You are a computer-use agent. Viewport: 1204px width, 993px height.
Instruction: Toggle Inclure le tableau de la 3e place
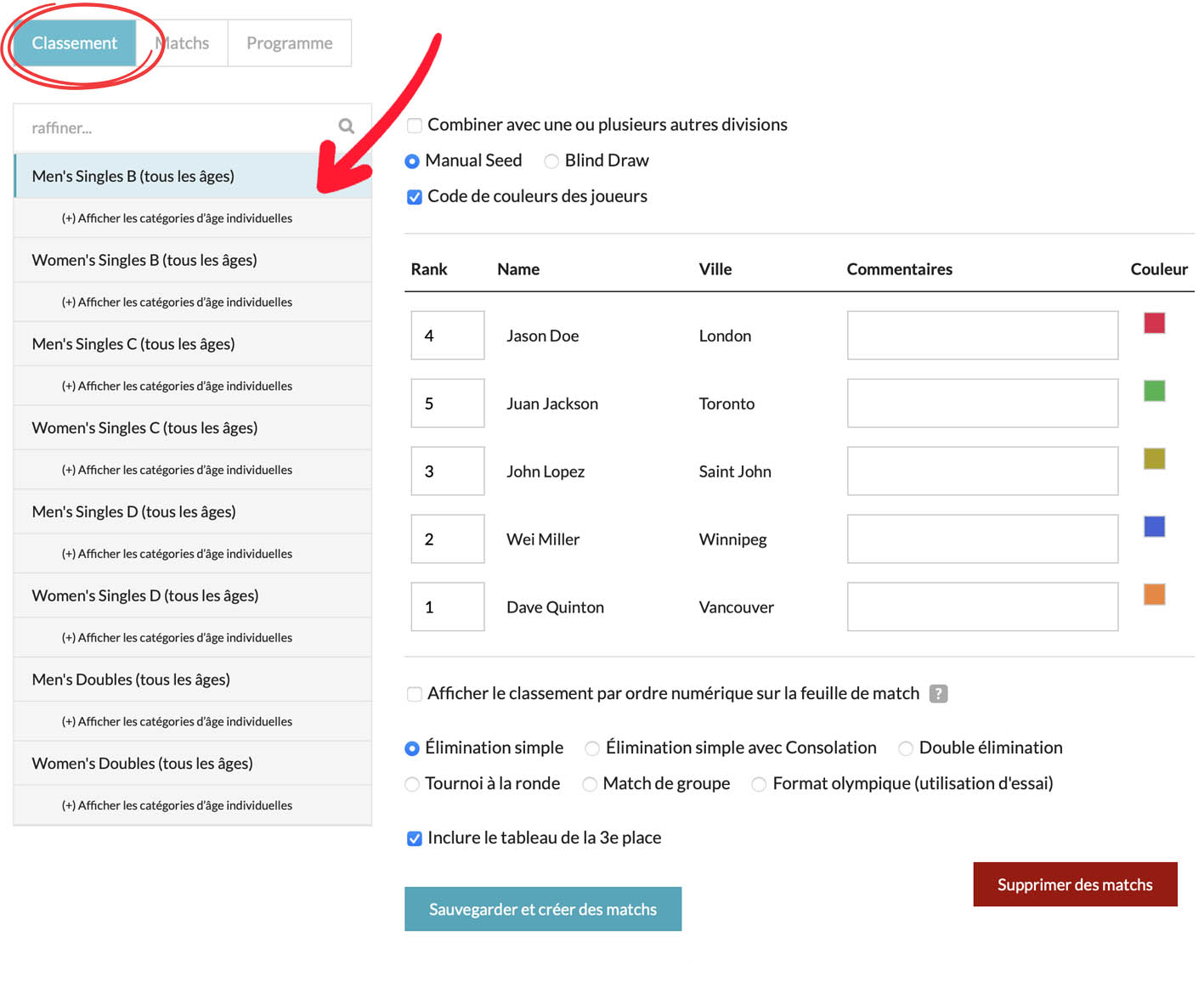(x=415, y=838)
